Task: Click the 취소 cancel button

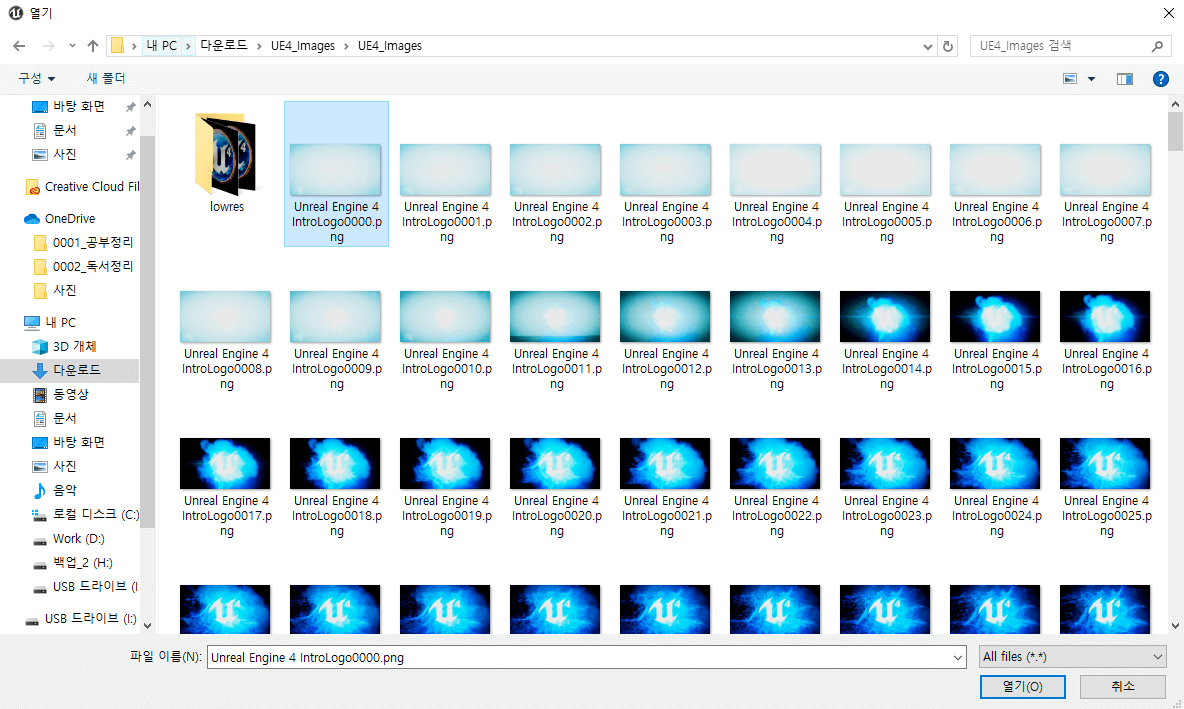Action: point(1122,686)
